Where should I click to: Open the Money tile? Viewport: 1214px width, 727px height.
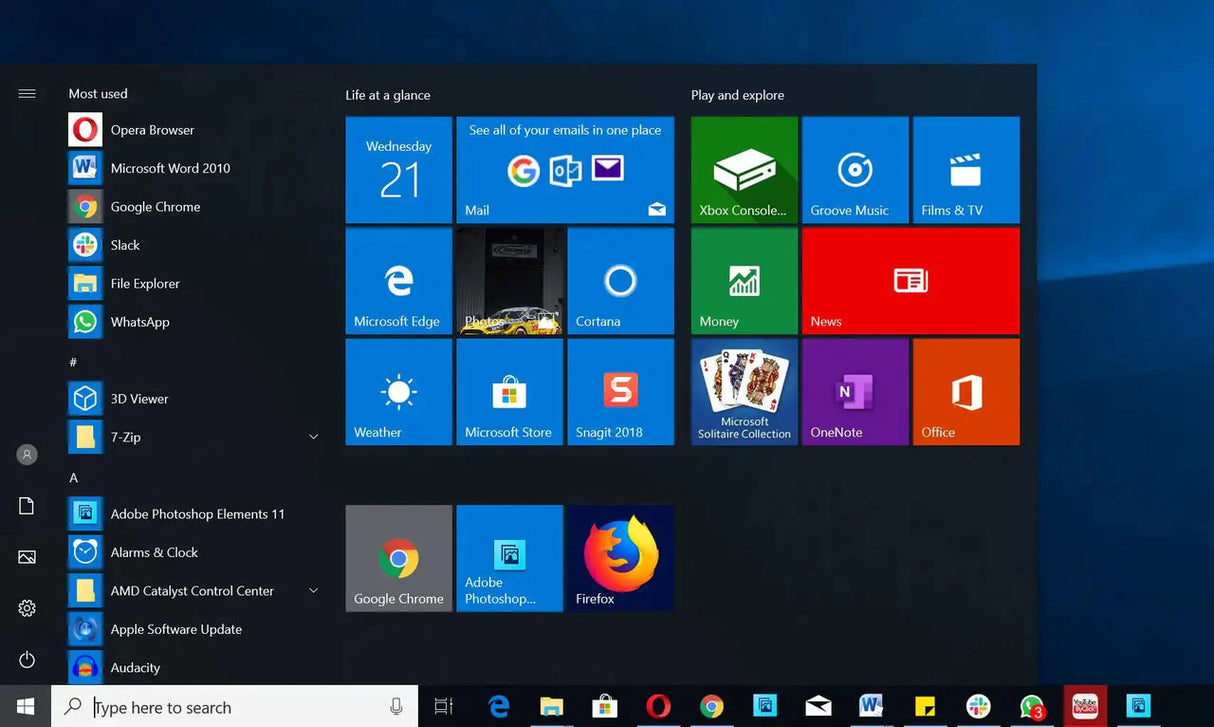[x=743, y=280]
